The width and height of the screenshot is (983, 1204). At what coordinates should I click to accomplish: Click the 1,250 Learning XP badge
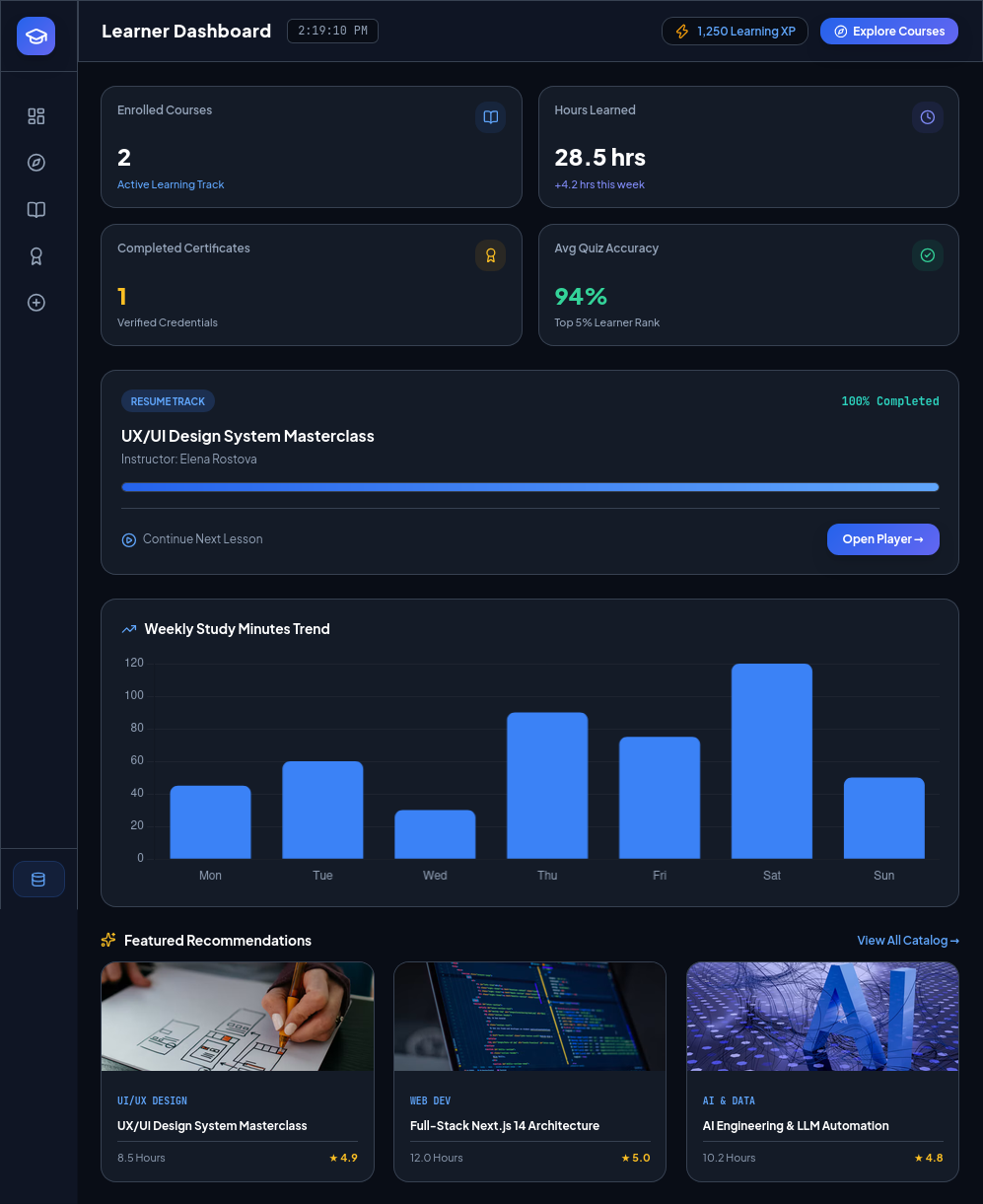[735, 32]
